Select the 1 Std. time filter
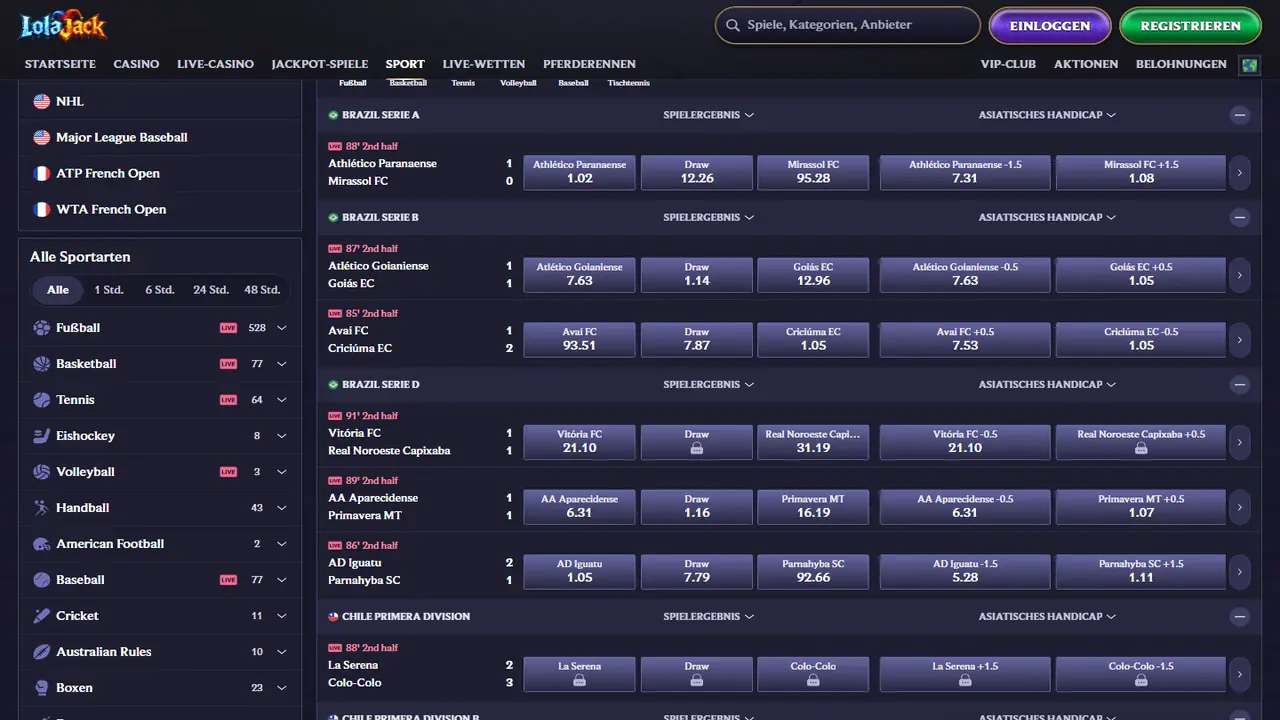 pos(109,290)
